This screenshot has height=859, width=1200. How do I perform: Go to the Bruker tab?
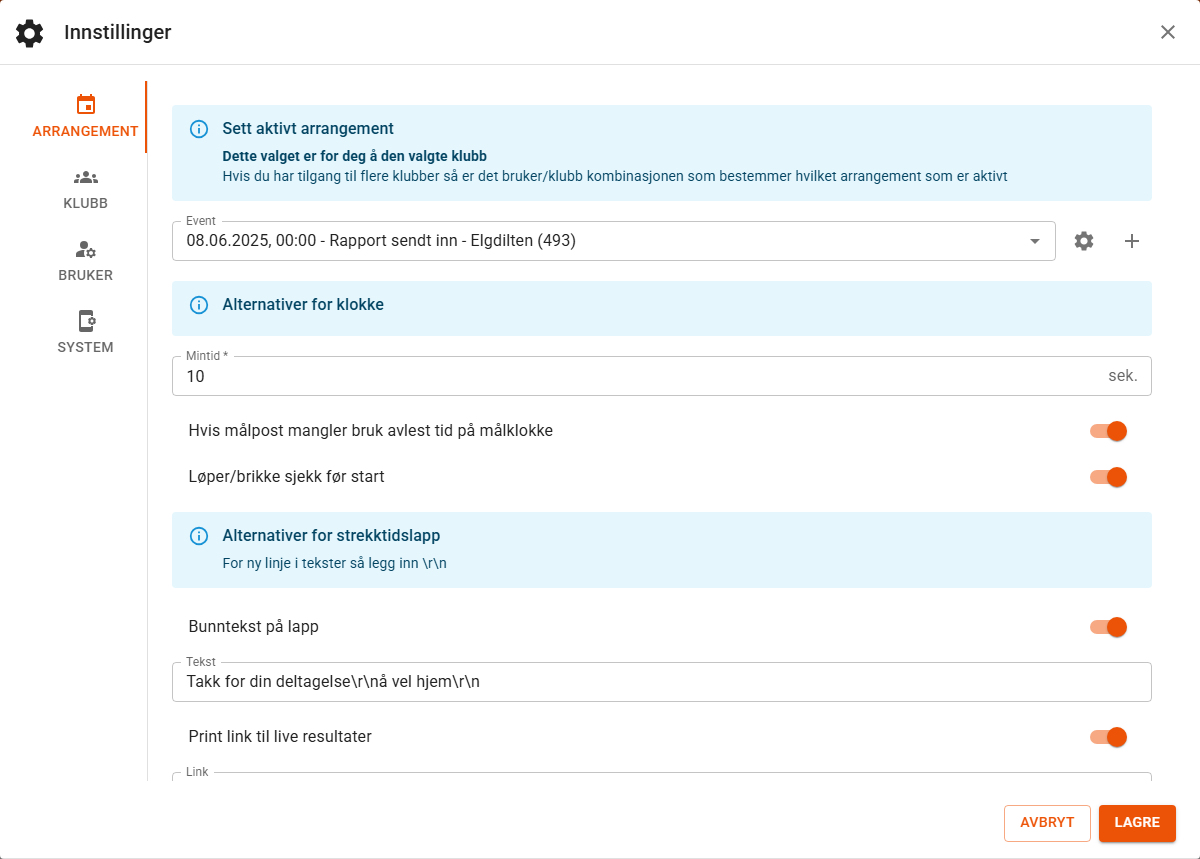coord(85,261)
